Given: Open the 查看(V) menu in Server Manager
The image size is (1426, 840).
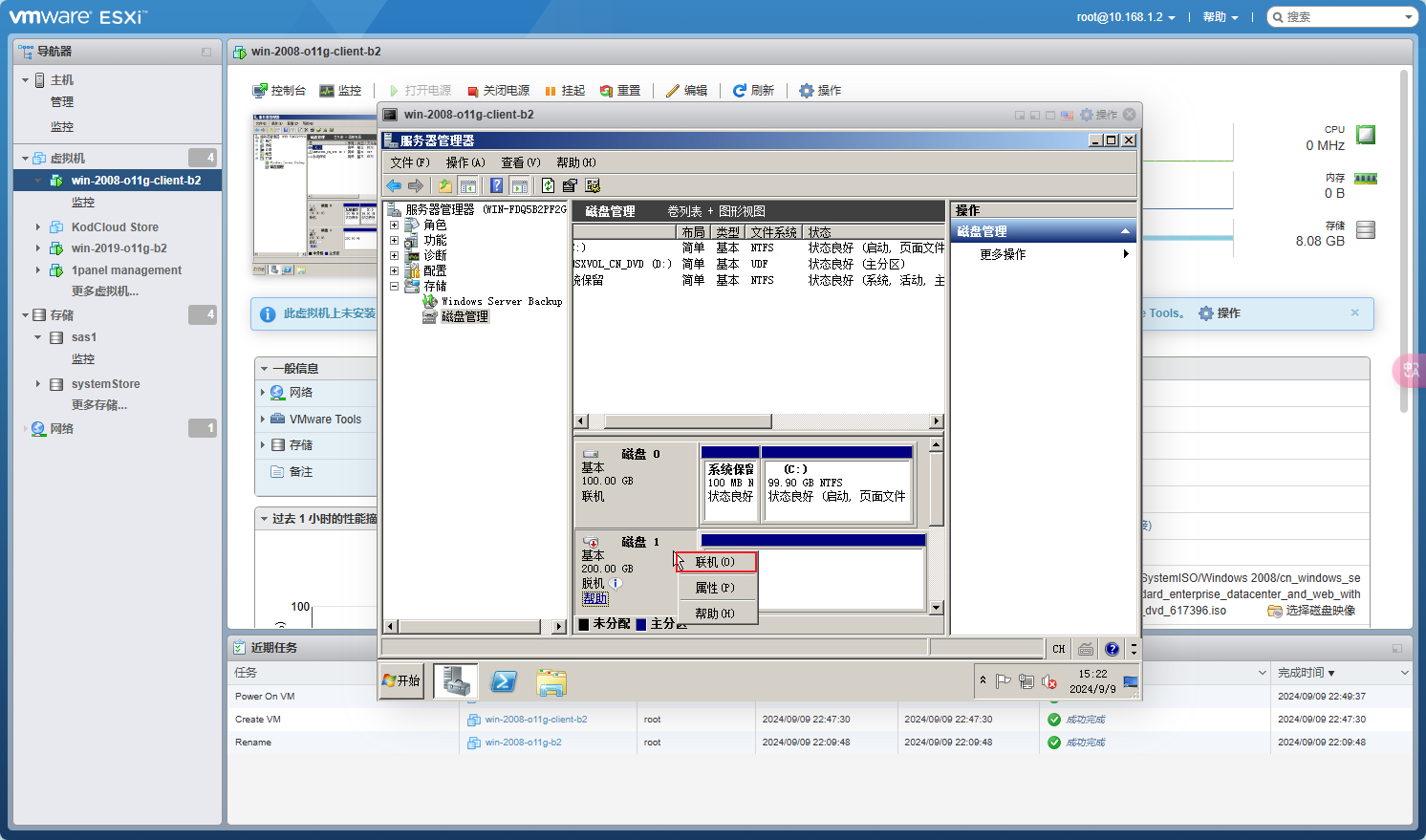Looking at the screenshot, I should click(520, 162).
